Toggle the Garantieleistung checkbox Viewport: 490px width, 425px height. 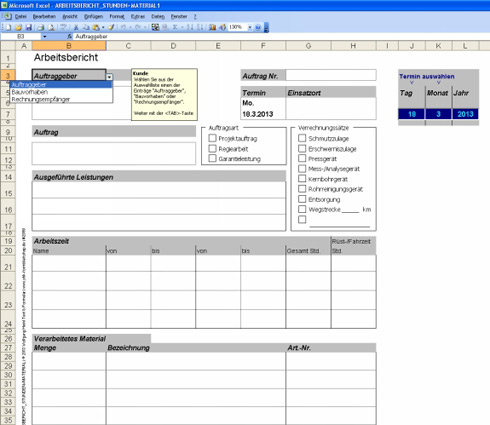pos(212,158)
